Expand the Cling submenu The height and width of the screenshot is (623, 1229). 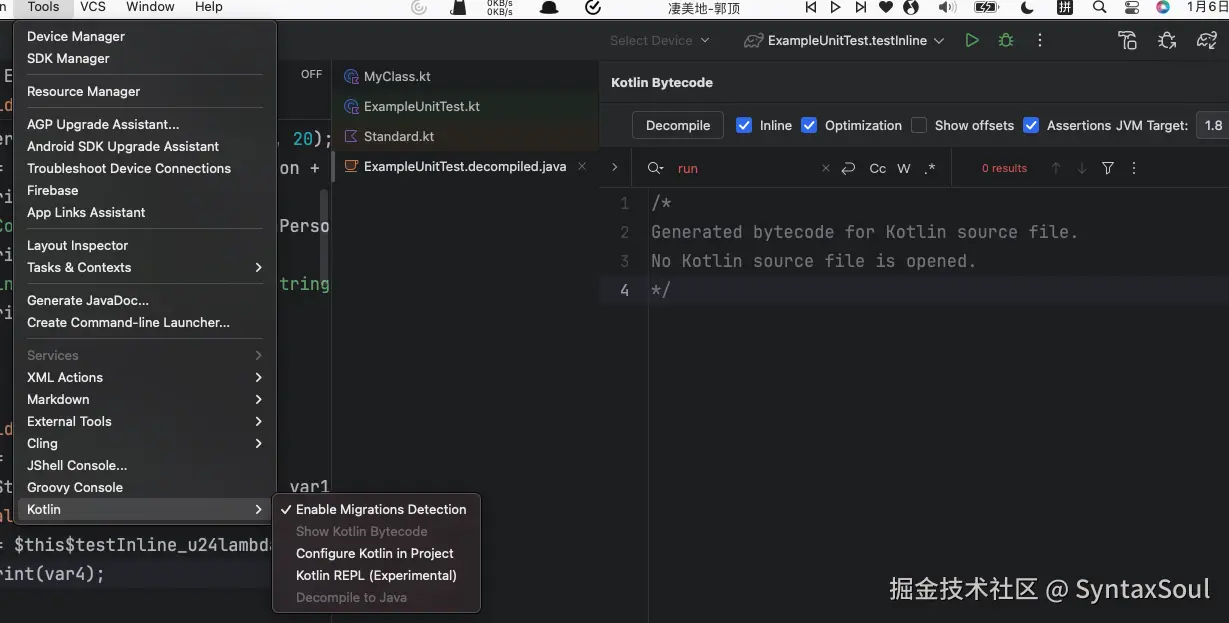tap(144, 443)
